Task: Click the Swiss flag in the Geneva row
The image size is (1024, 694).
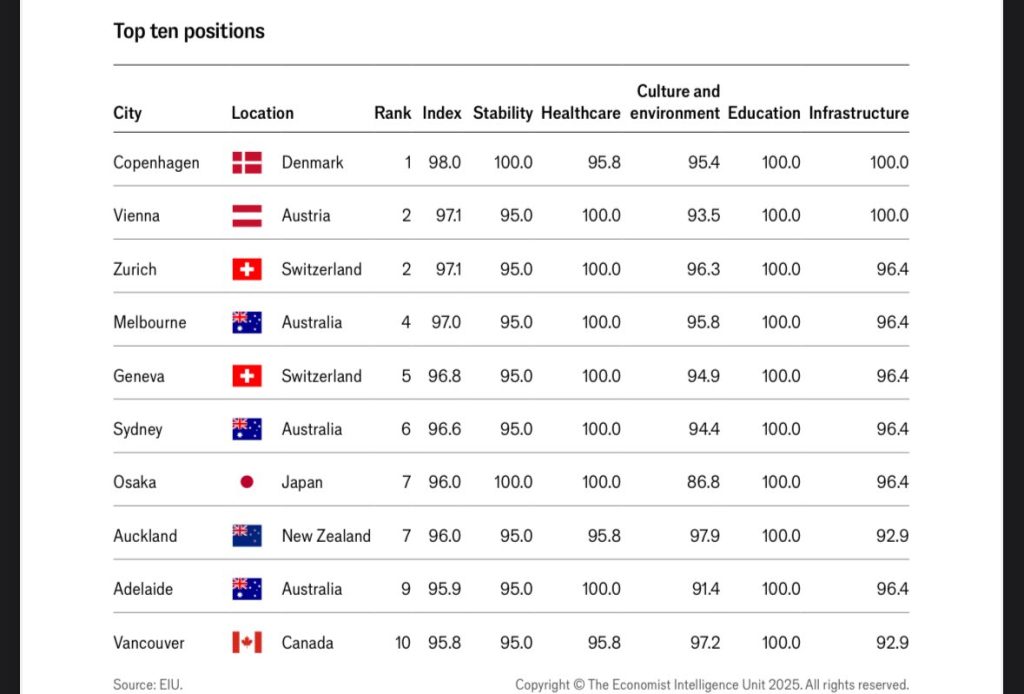Action: [247, 376]
